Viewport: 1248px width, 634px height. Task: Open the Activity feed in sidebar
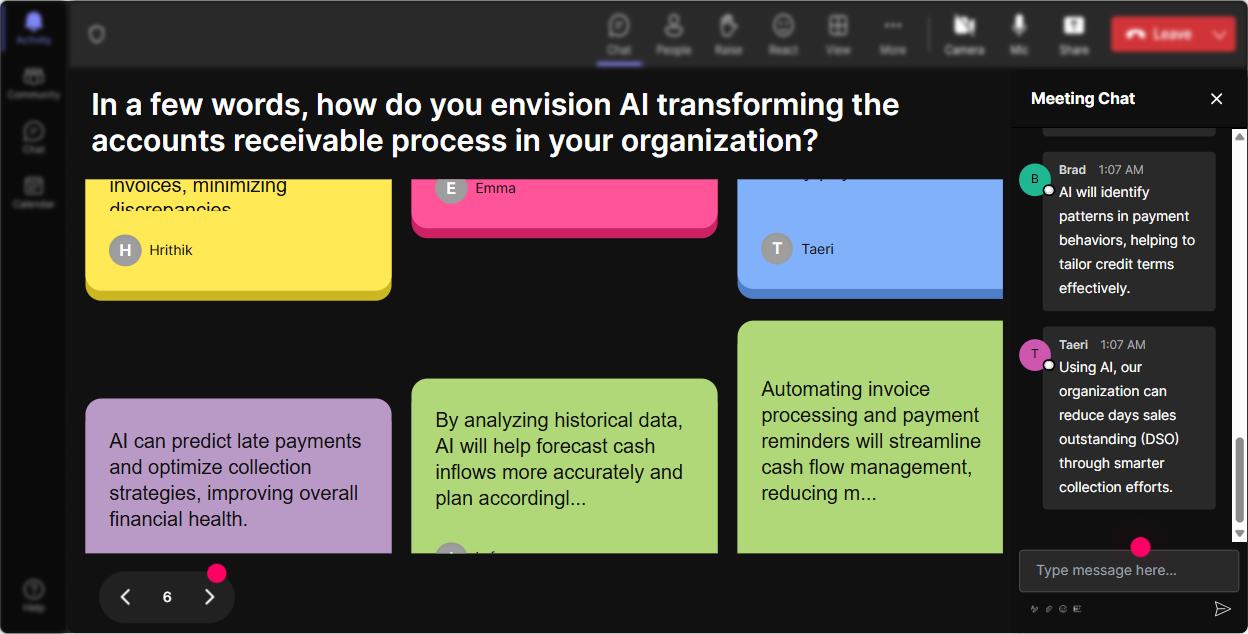click(33, 28)
